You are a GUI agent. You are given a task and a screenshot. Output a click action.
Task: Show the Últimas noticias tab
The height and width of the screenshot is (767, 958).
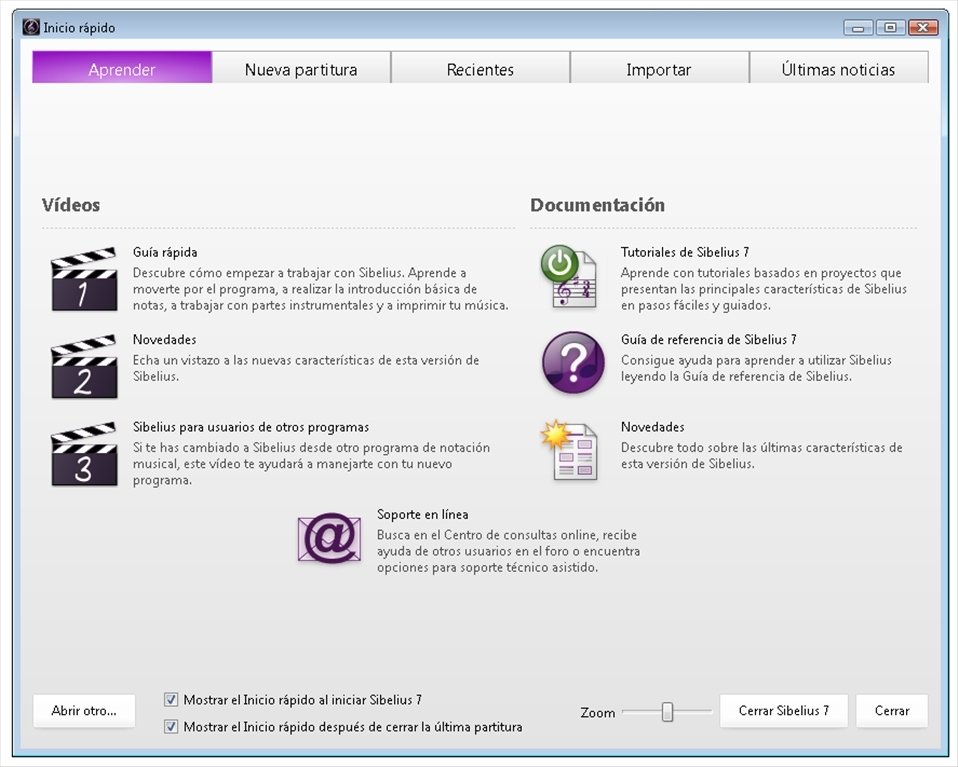[x=838, y=67]
